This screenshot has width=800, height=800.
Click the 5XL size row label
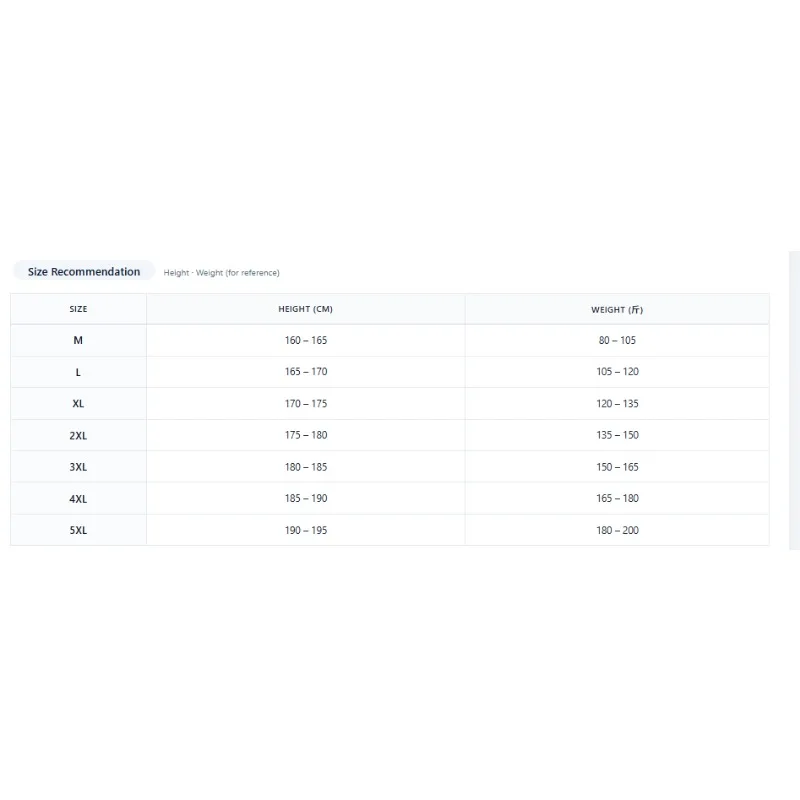[78, 531]
